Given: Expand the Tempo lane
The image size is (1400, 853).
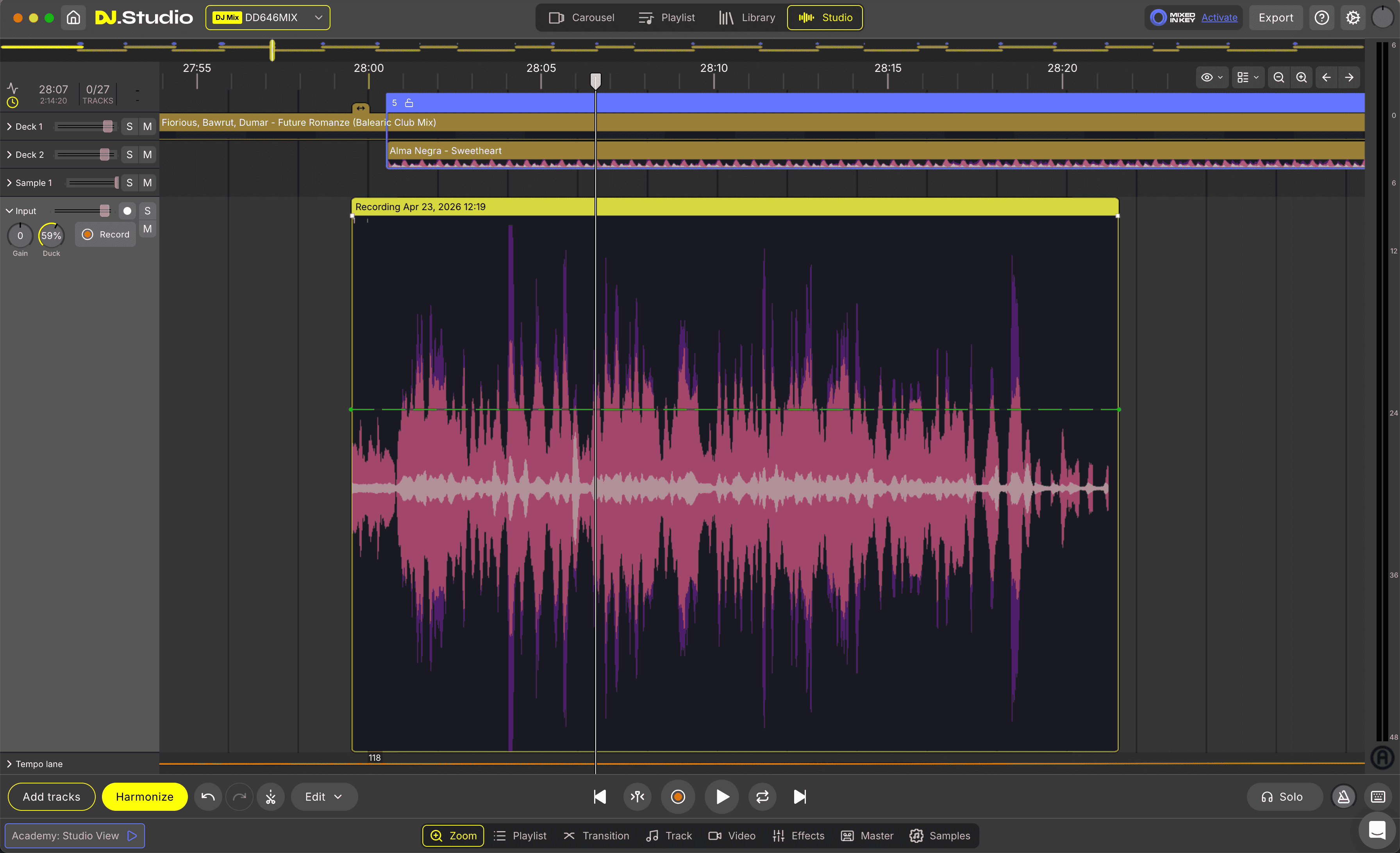Looking at the screenshot, I should pyautogui.click(x=9, y=764).
